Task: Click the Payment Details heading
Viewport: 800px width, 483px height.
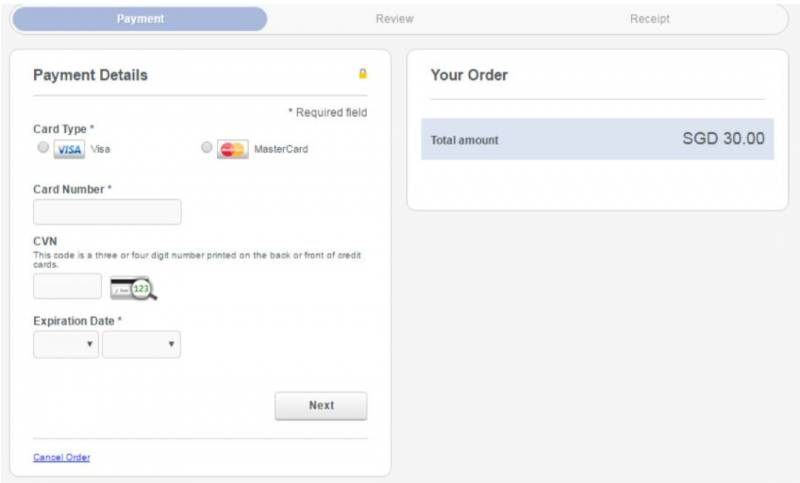Action: point(90,75)
